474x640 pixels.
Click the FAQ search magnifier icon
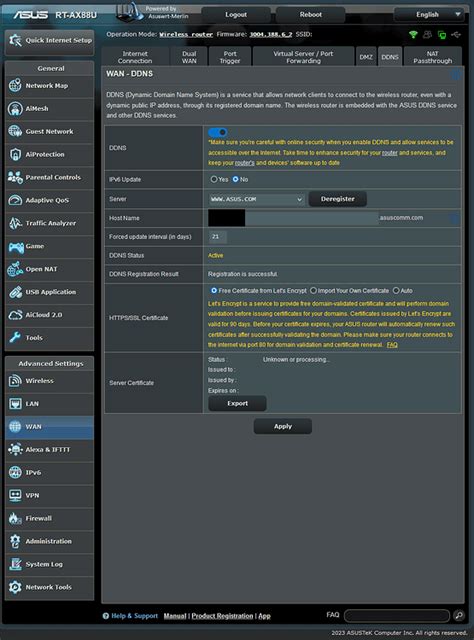point(459,615)
